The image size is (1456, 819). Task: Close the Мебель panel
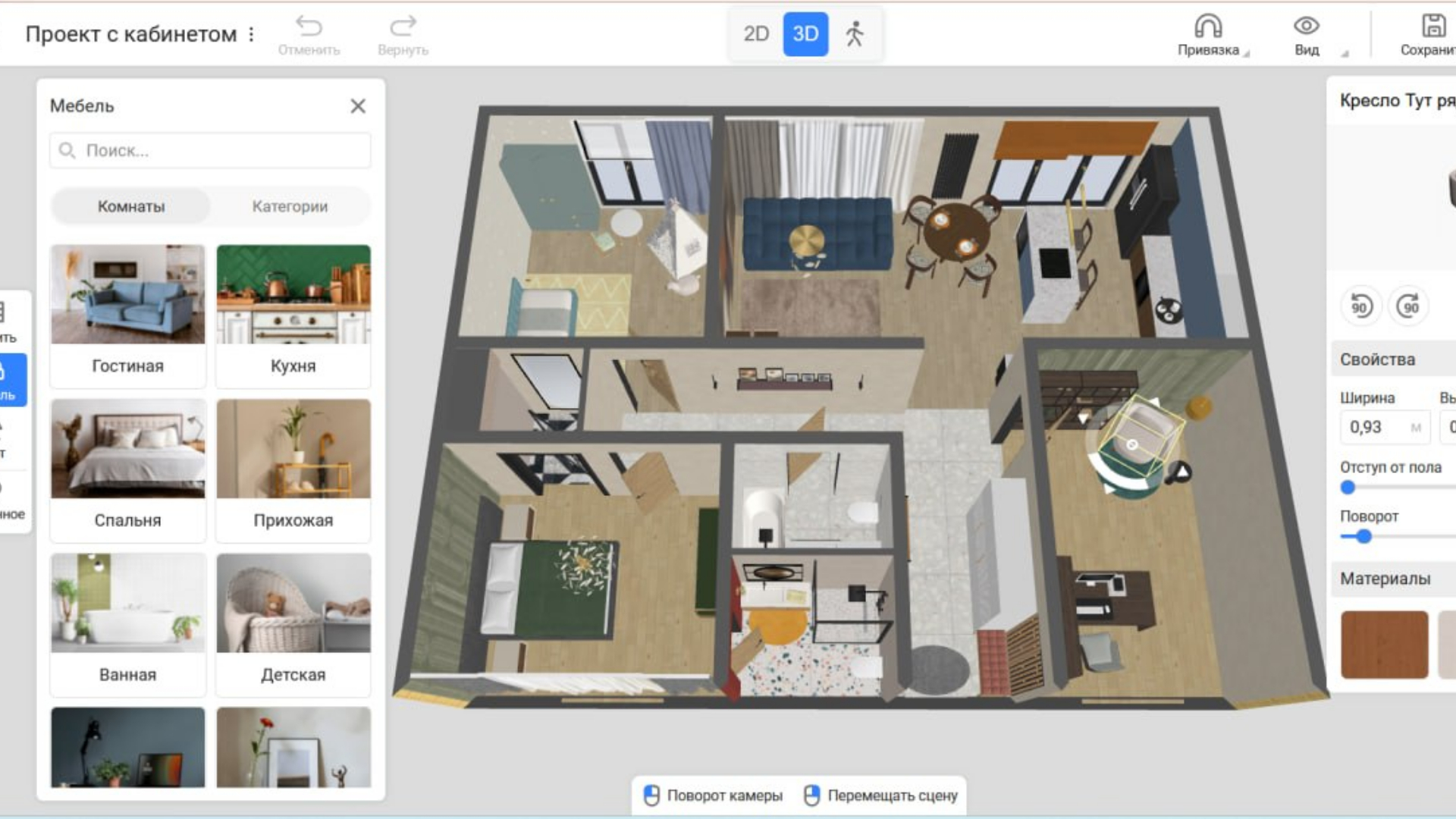point(358,106)
